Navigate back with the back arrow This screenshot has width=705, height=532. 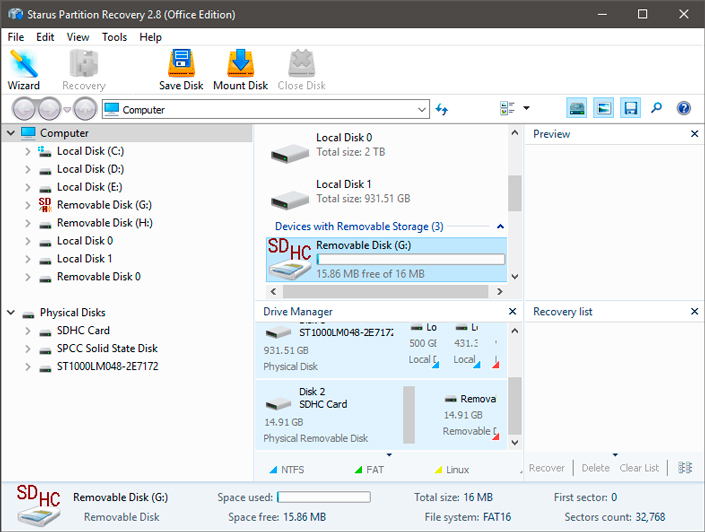pyautogui.click(x=23, y=109)
